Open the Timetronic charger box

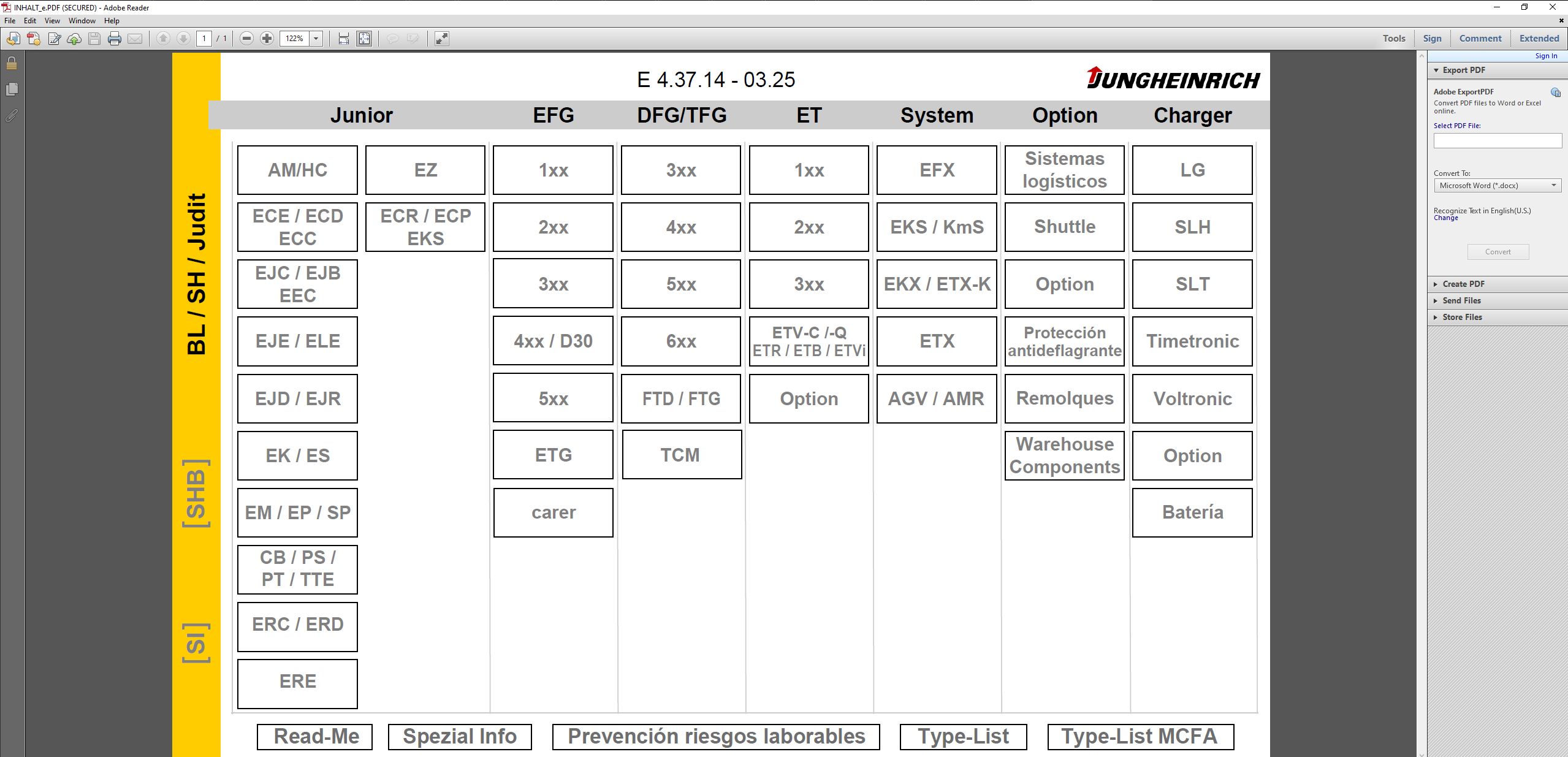pos(1192,341)
